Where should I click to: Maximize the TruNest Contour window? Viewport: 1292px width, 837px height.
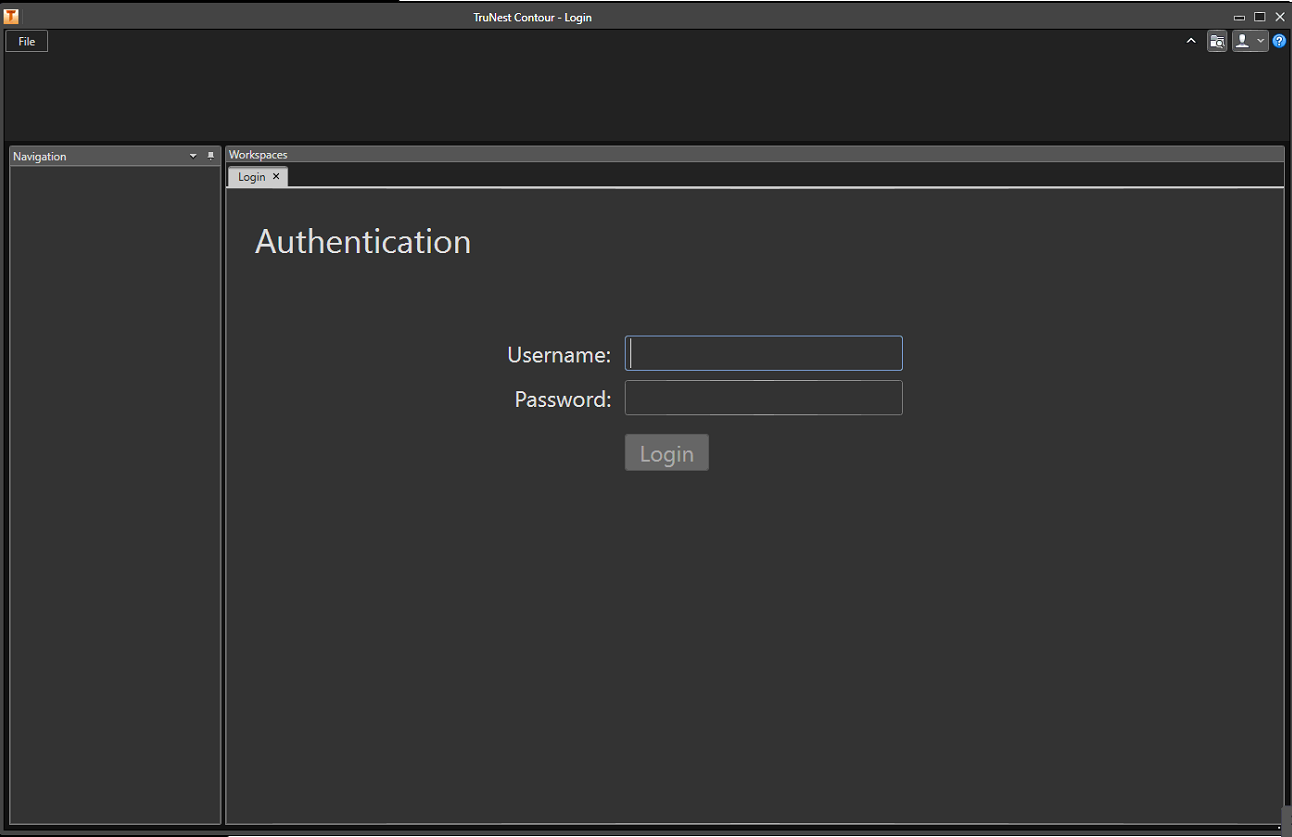tap(1260, 17)
